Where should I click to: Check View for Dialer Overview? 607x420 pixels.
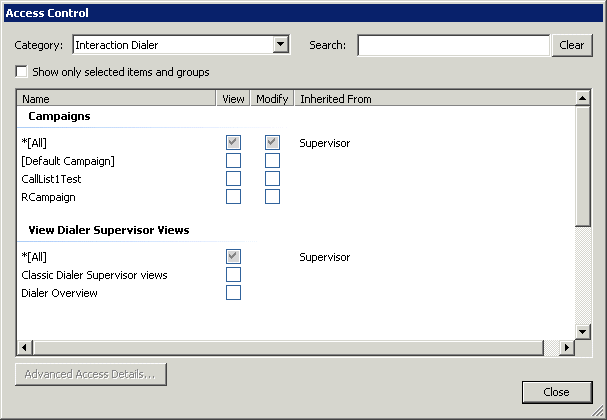point(233,293)
